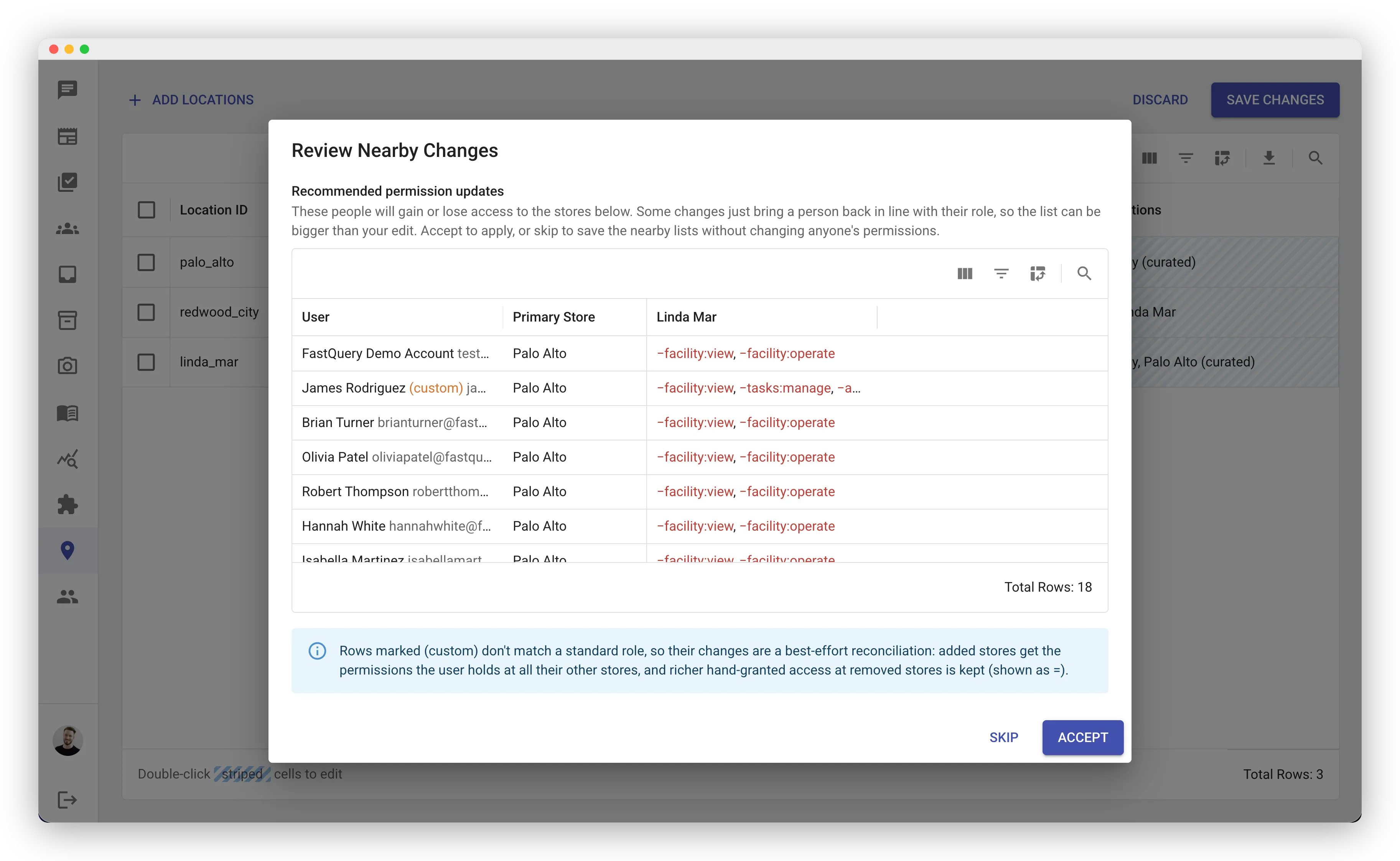
Task: Open the table view sidebar icon
Action: coord(67,136)
